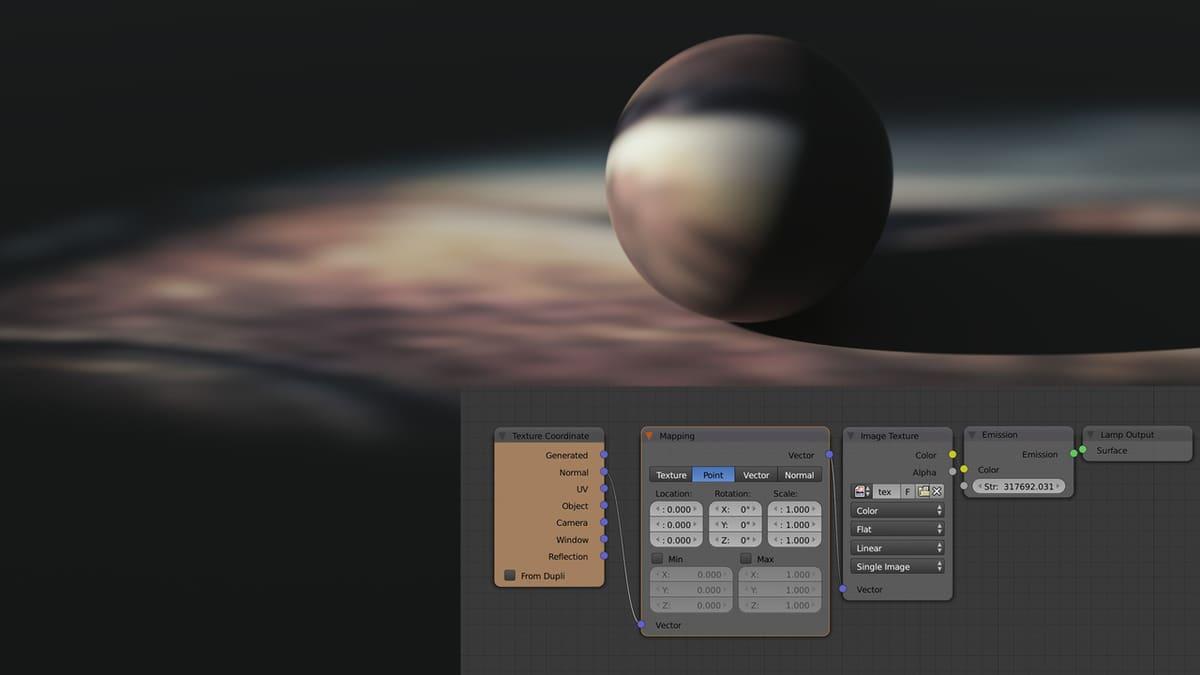Screen dimensions: 1200x675
Task: Unlink the tex image with X icon
Action: coord(937,491)
